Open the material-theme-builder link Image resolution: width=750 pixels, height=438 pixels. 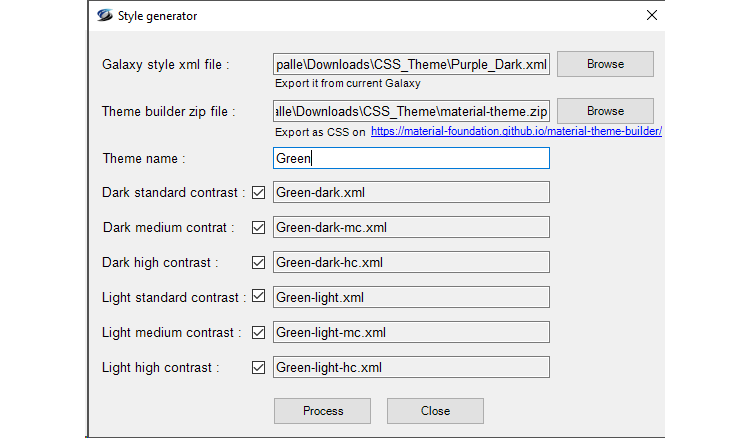click(516, 132)
